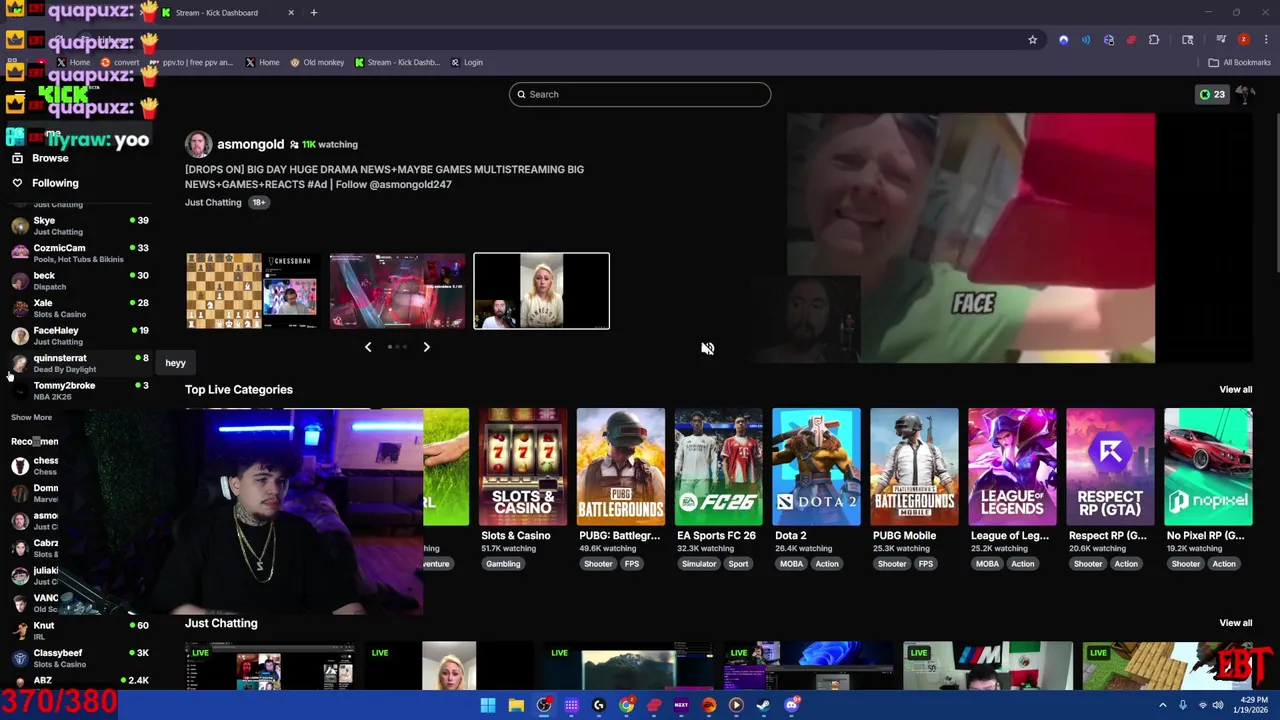Open the chess board featured thumbnail
Screen dimensions: 1280x720
click(253, 291)
